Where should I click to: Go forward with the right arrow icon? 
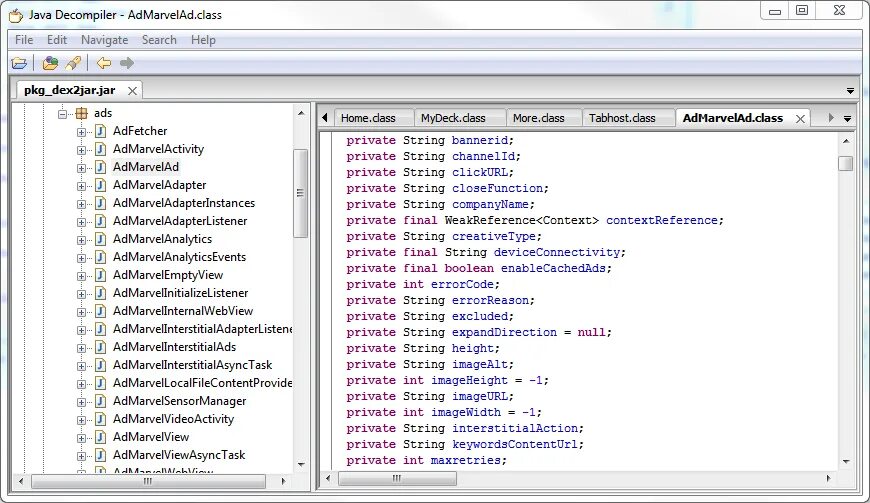pyautogui.click(x=127, y=63)
